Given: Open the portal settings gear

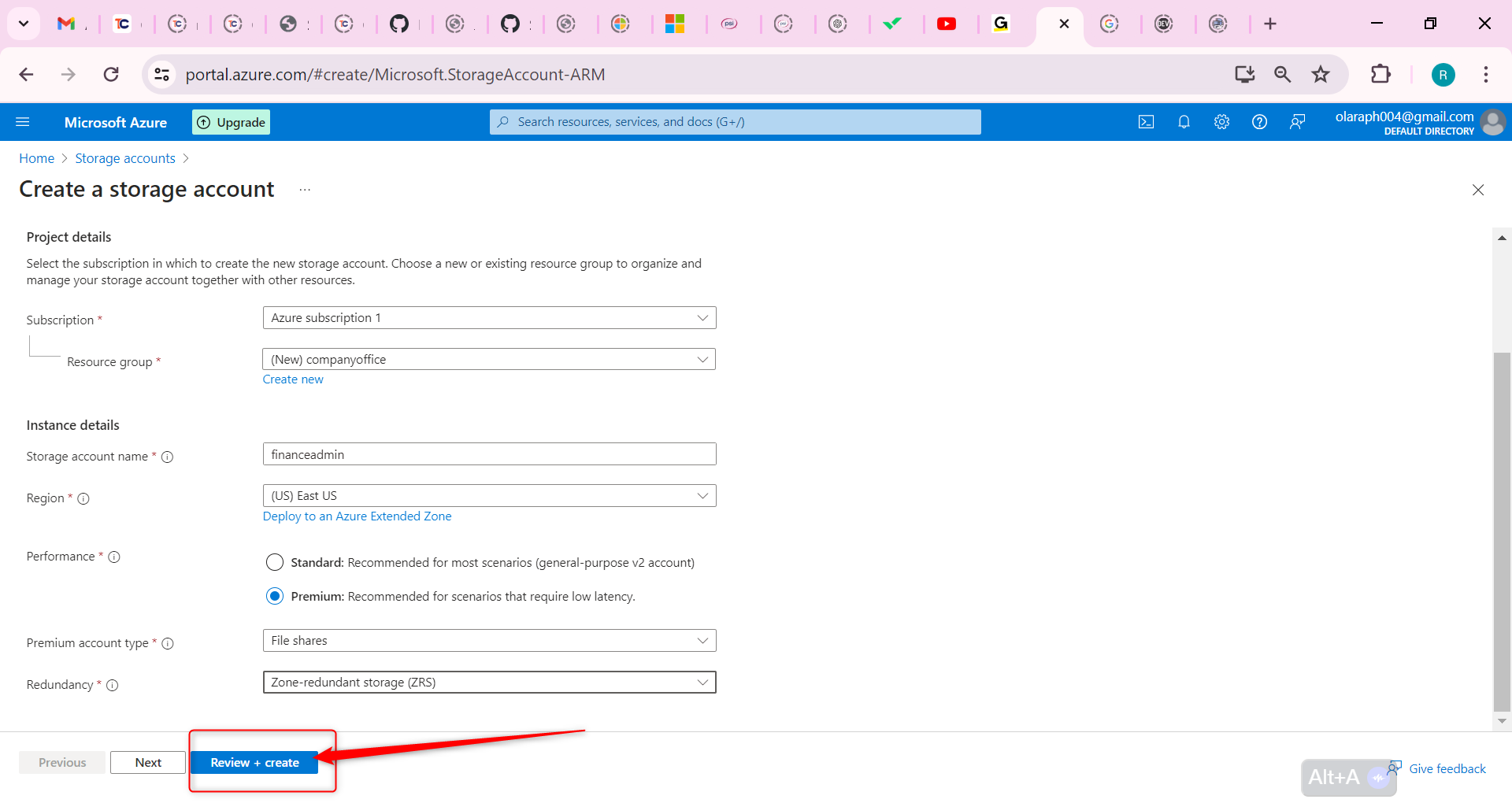Looking at the screenshot, I should pos(1221,121).
